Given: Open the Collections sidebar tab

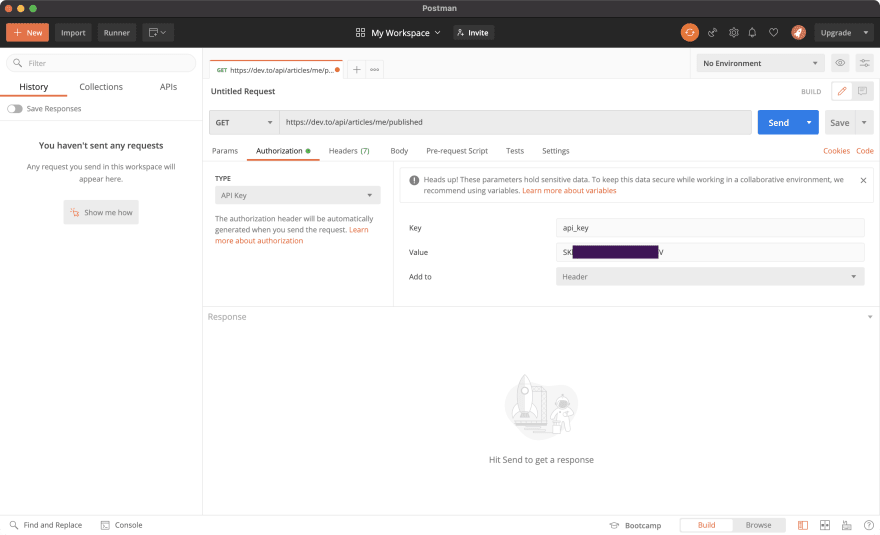Looking at the screenshot, I should click(x=101, y=87).
